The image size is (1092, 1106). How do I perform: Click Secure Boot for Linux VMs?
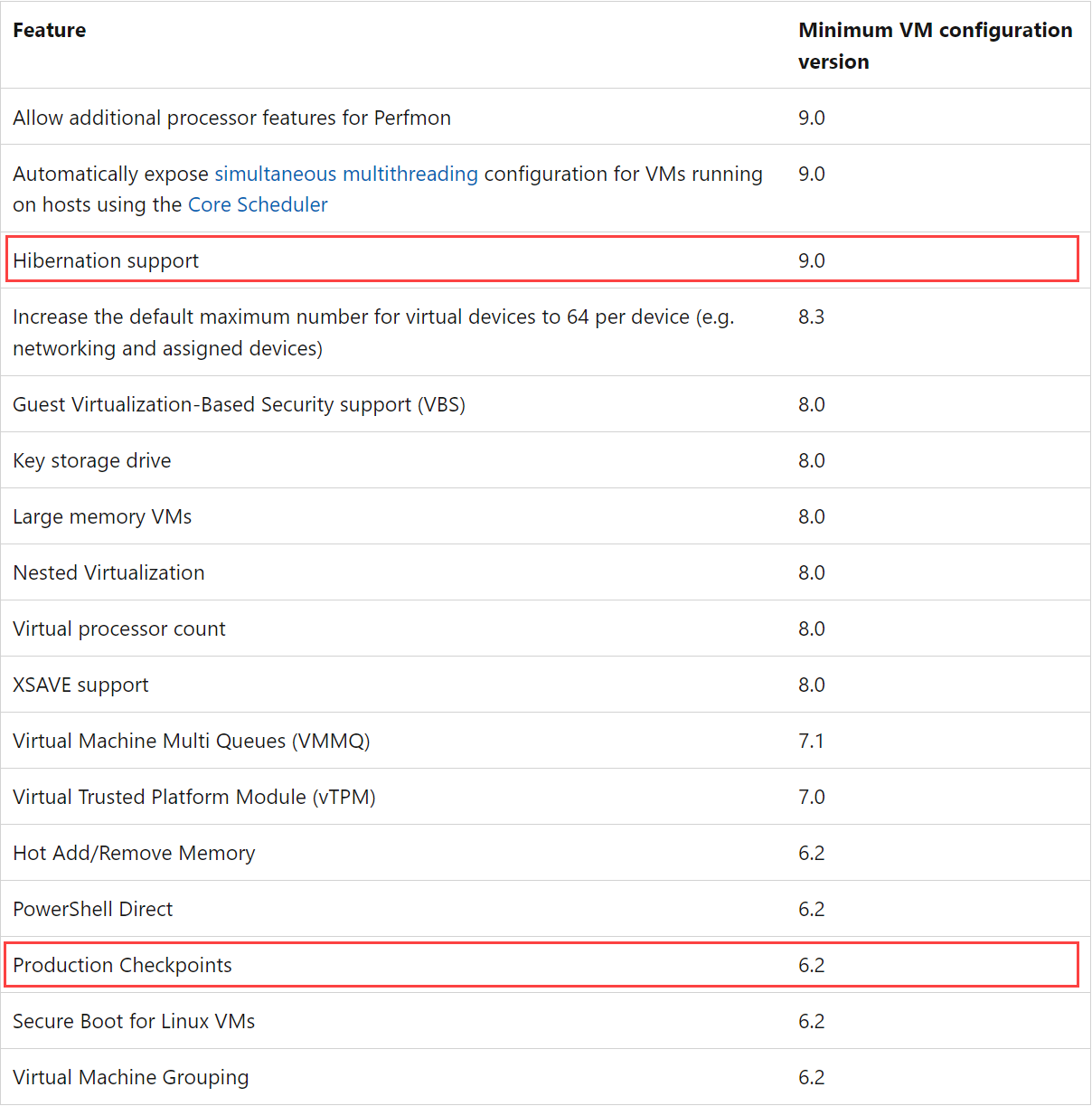134,1021
